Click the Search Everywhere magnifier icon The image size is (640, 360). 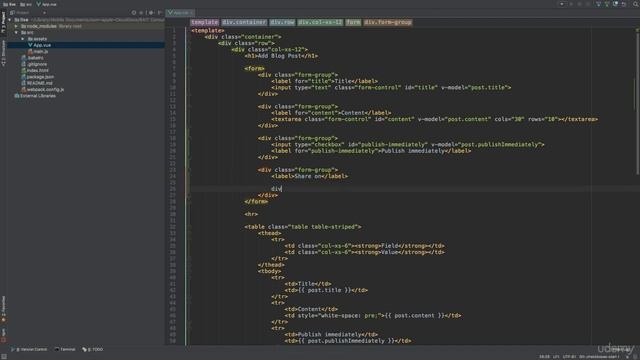(x=636, y=4)
